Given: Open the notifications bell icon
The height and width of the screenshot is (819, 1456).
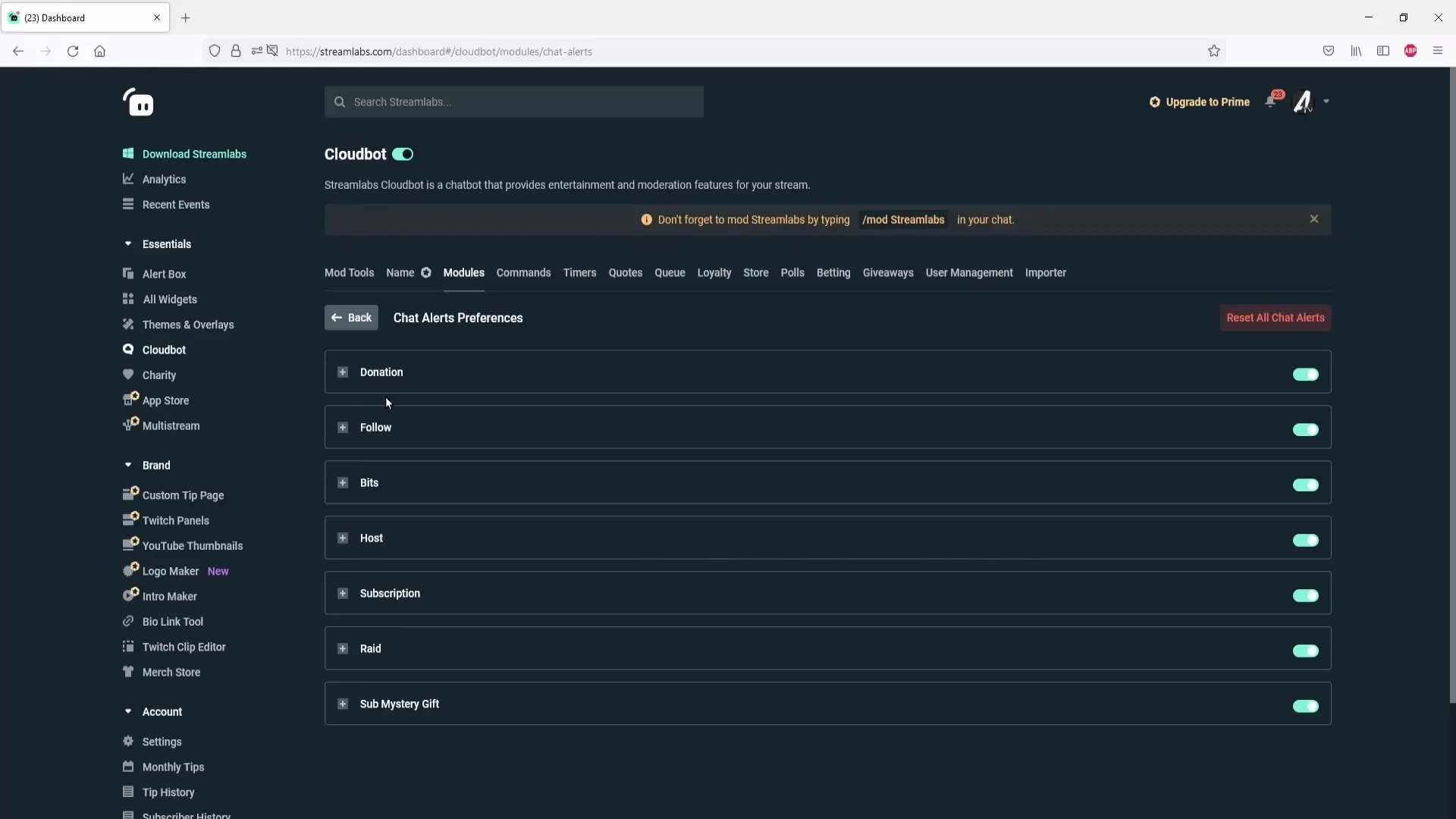Looking at the screenshot, I should tap(1272, 101).
